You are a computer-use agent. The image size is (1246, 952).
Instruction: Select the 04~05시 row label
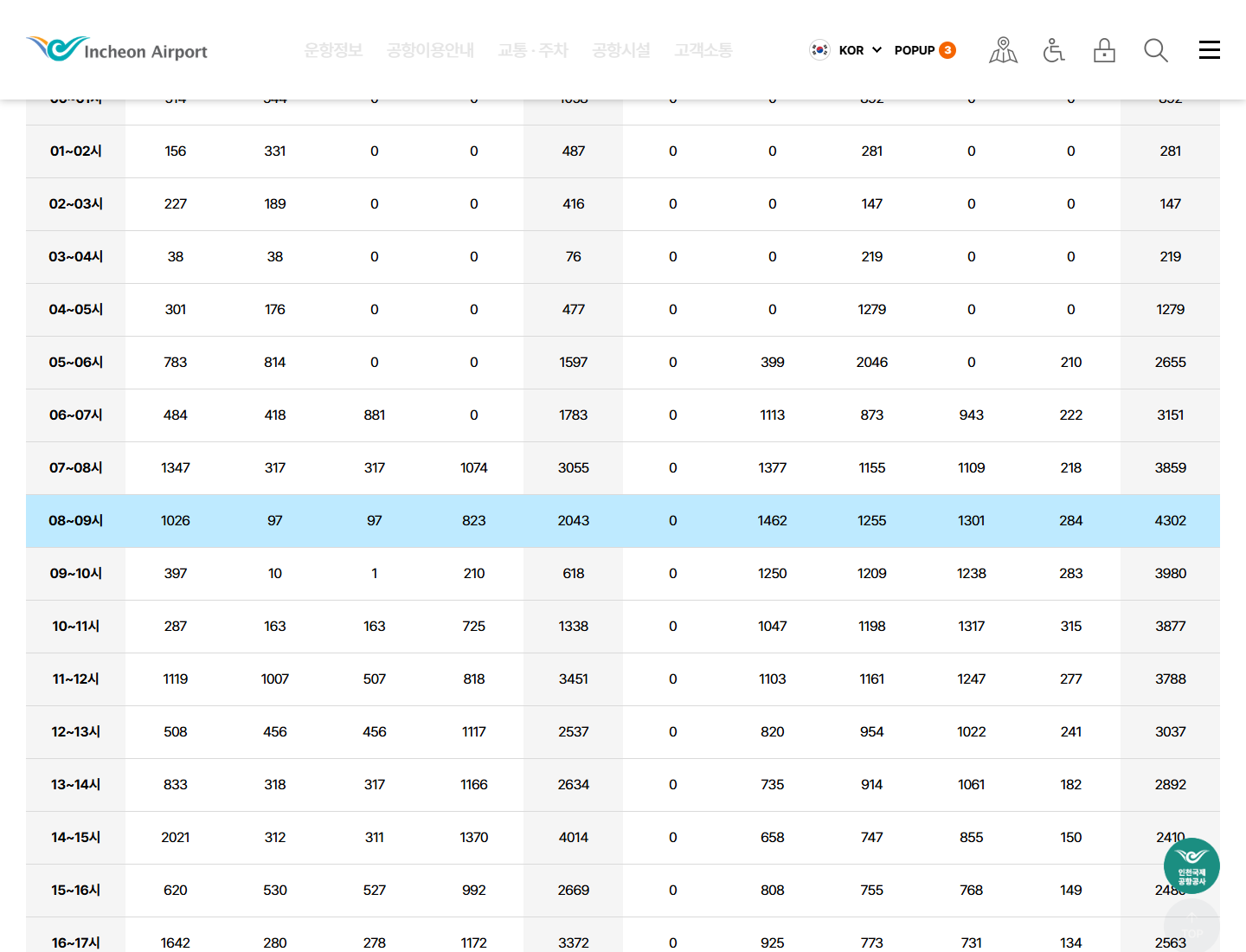(x=76, y=310)
